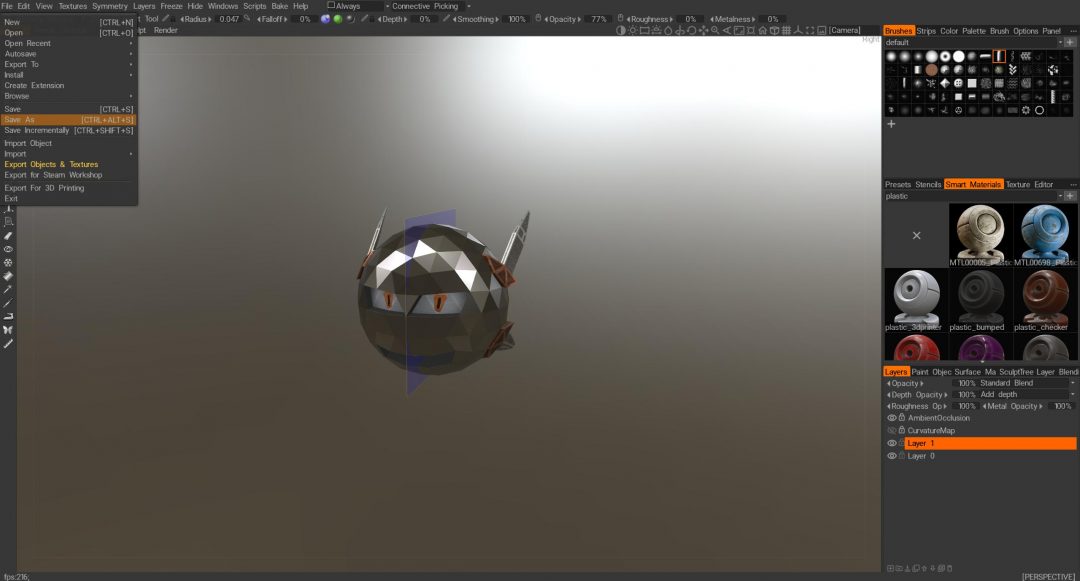Click the cube view icon in the viewport bar

(x=774, y=30)
